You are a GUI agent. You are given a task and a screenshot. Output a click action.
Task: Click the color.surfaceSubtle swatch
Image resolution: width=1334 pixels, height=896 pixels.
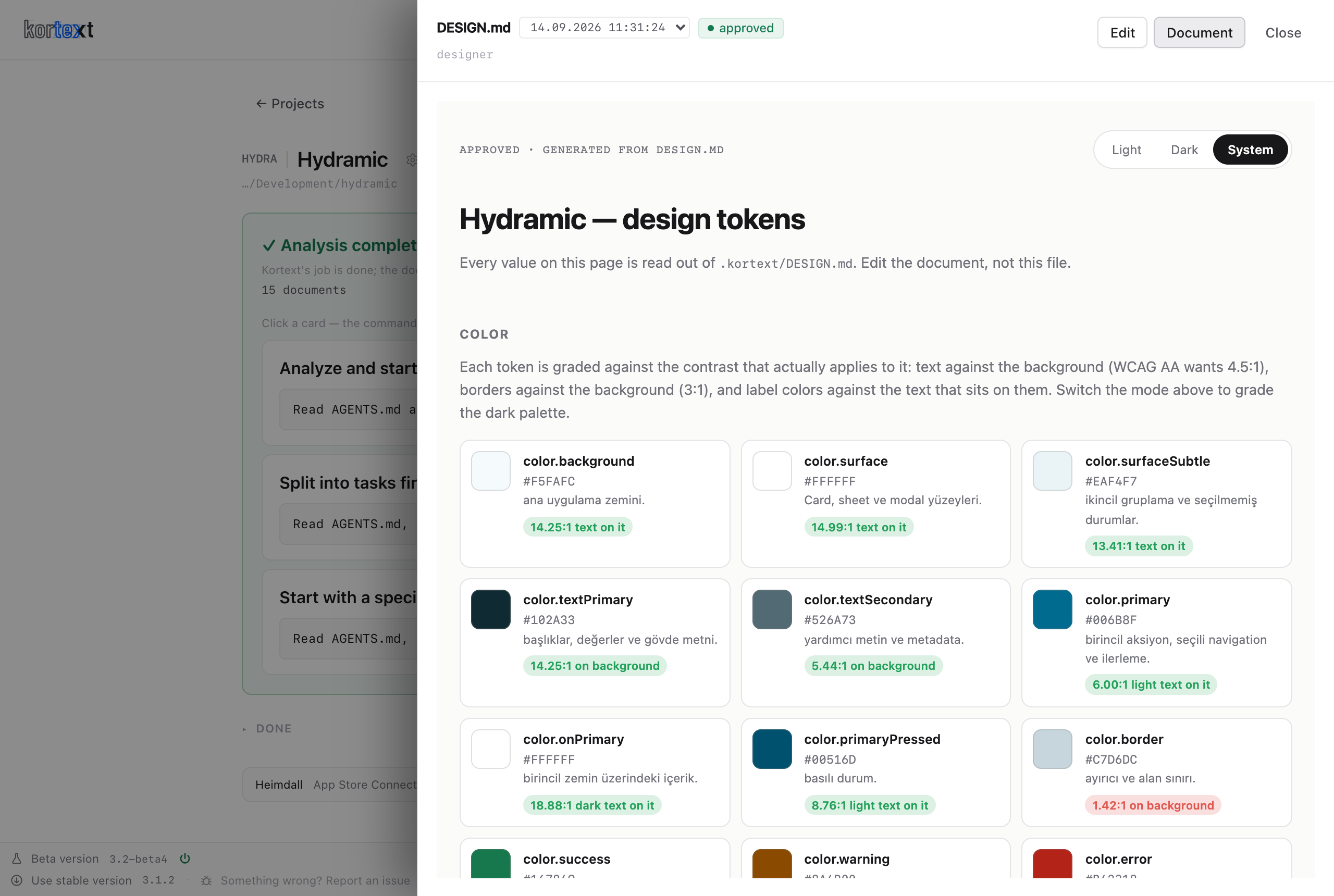click(x=1052, y=471)
